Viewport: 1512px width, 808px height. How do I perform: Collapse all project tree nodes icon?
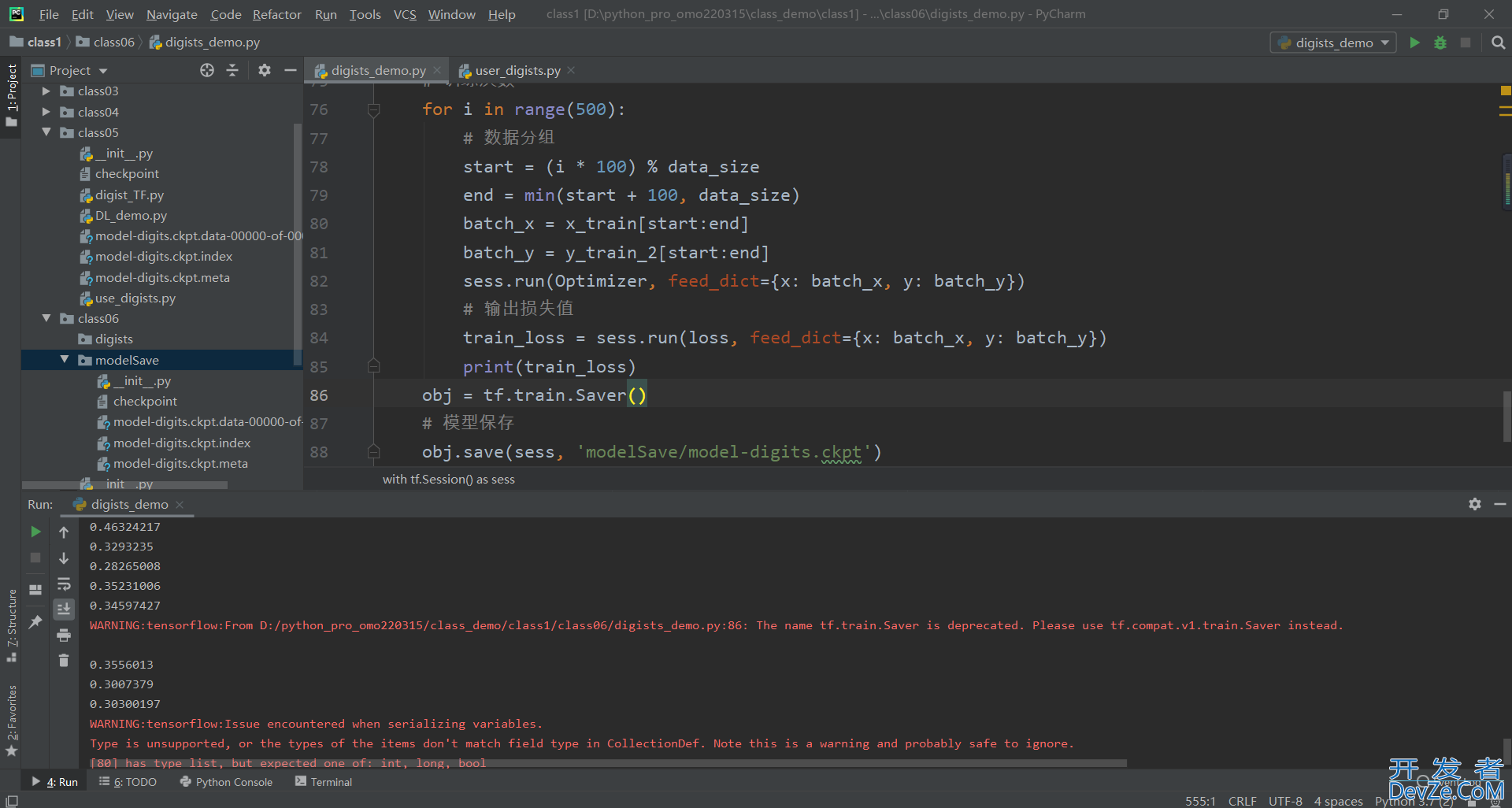(x=232, y=70)
